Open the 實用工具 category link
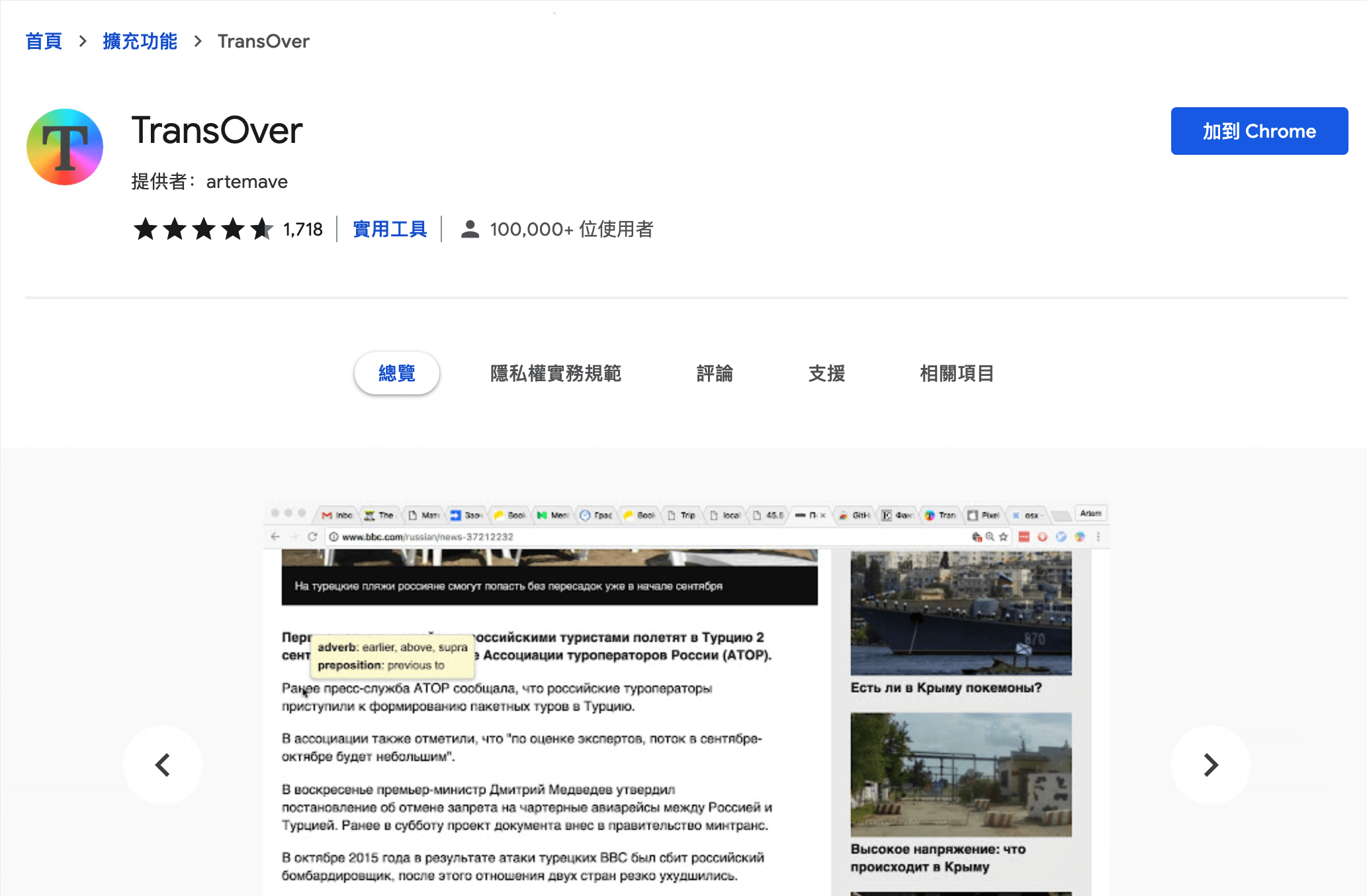The width and height of the screenshot is (1367, 896). tap(390, 229)
